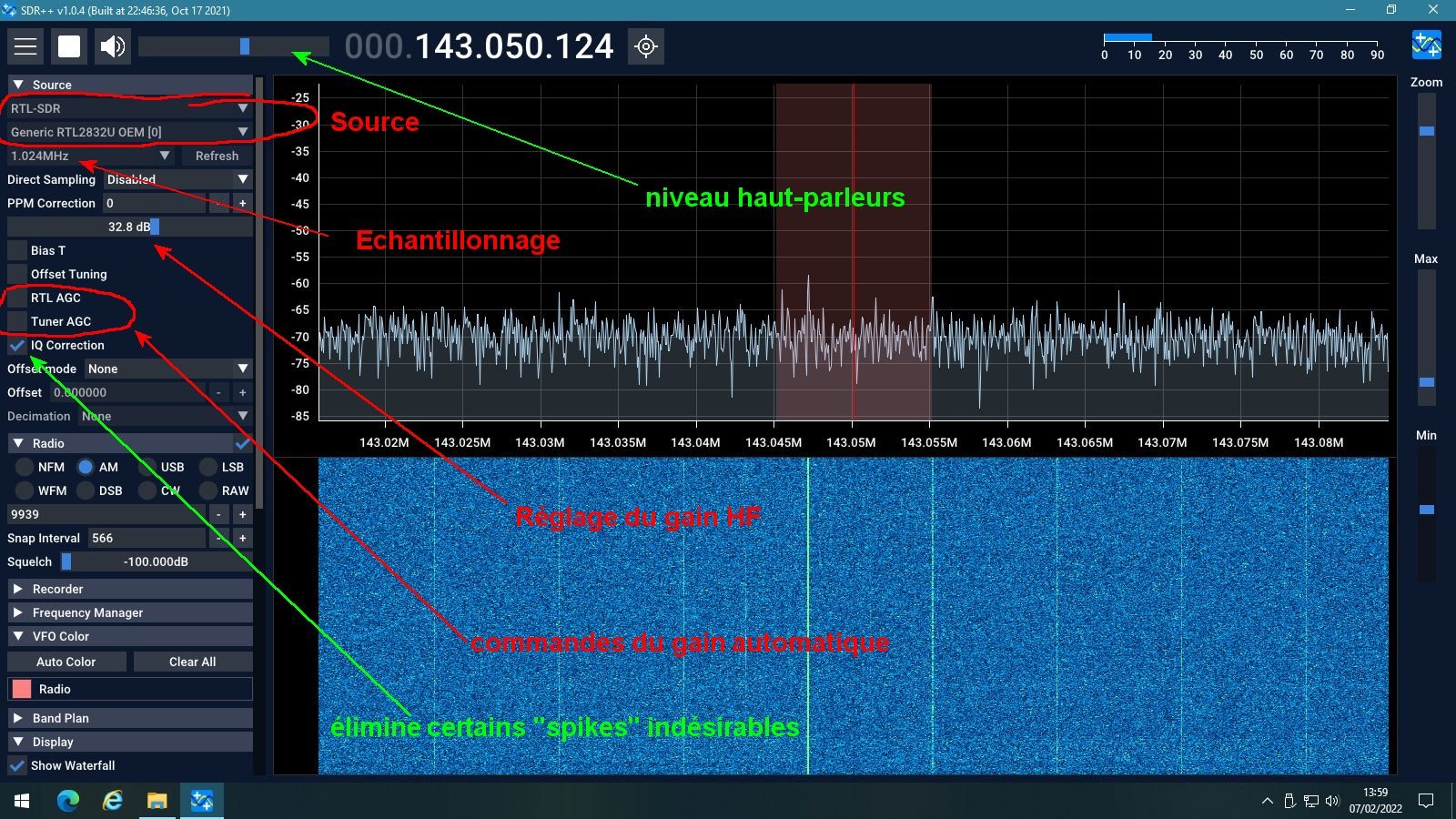Open the Generic RTL2832U device dropdown
This screenshot has width=1456, height=819.
(129, 132)
